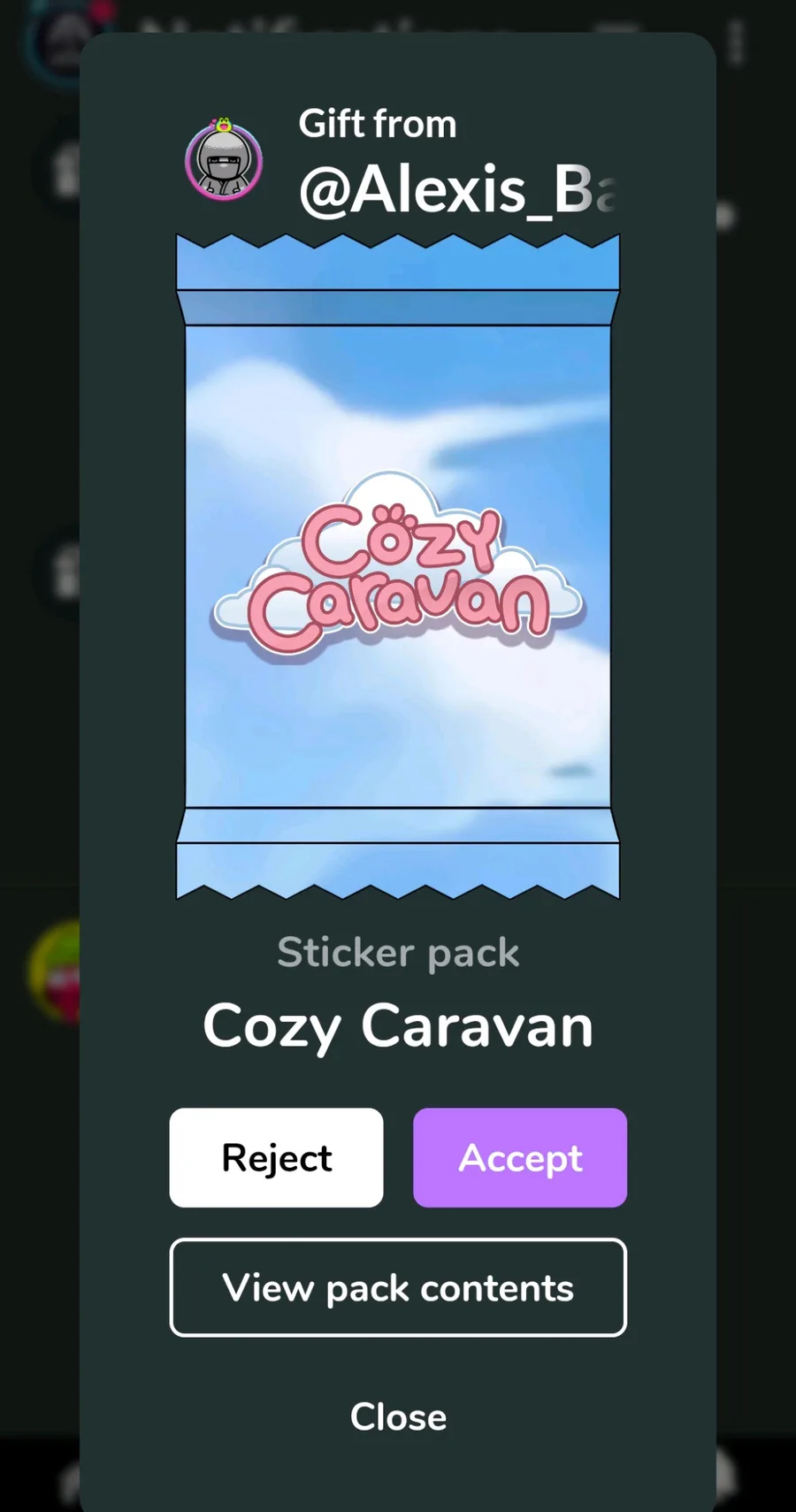Accept the Cozy Caravan gift
This screenshot has height=1512, width=796.
tap(520, 1157)
